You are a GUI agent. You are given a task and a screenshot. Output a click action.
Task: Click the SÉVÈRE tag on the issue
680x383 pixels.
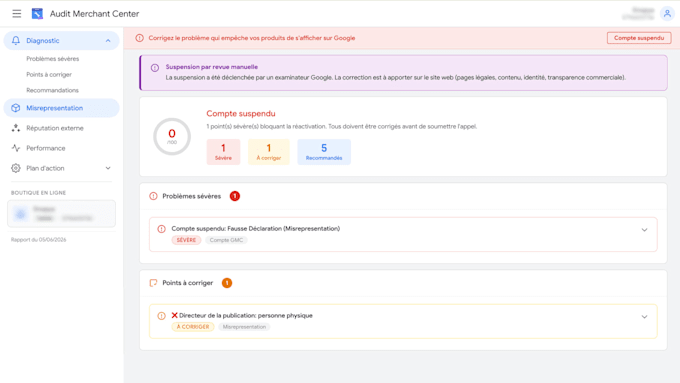pyautogui.click(x=186, y=240)
